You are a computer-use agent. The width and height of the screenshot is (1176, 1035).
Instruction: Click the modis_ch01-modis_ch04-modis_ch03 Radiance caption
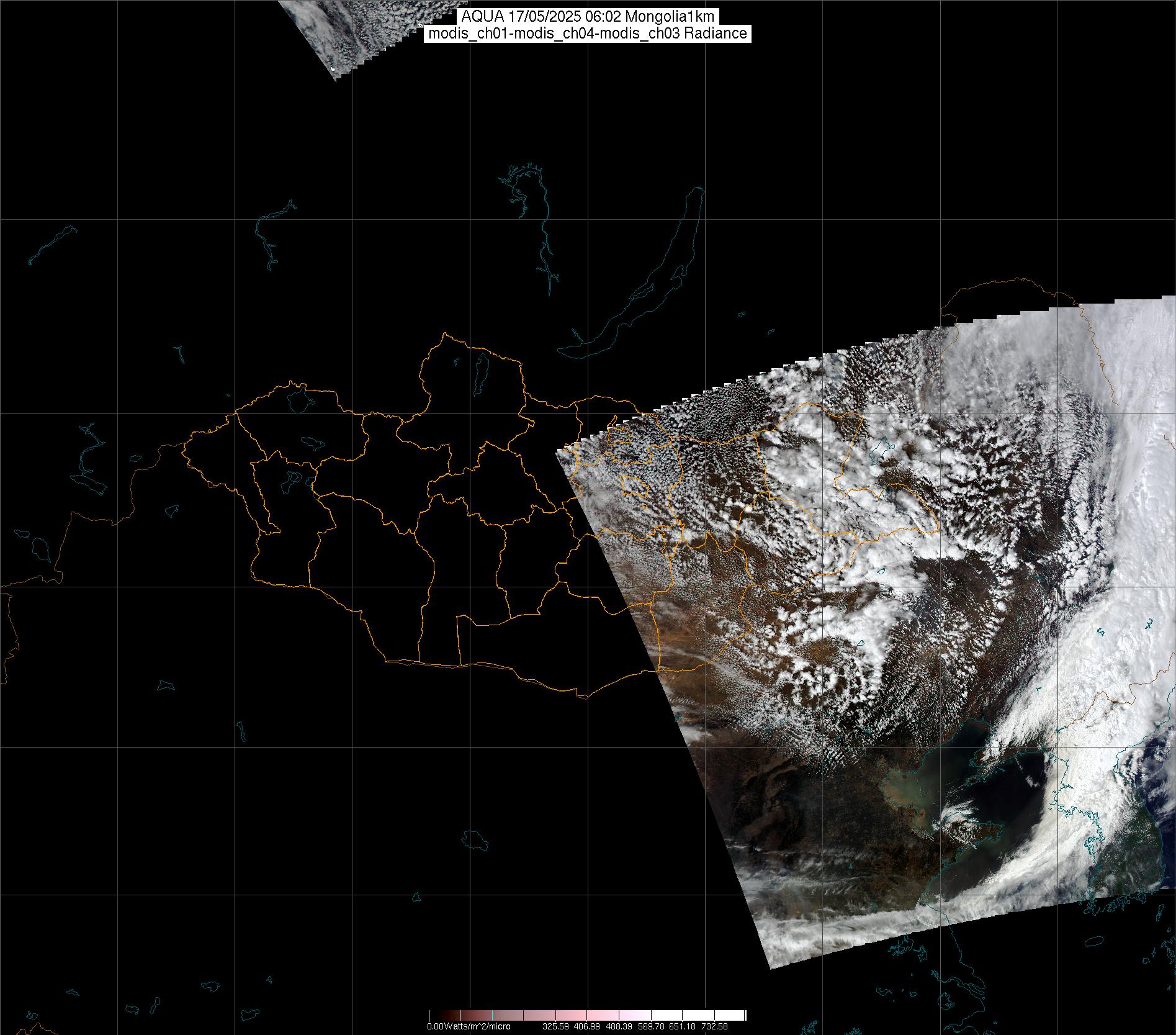click(588, 34)
